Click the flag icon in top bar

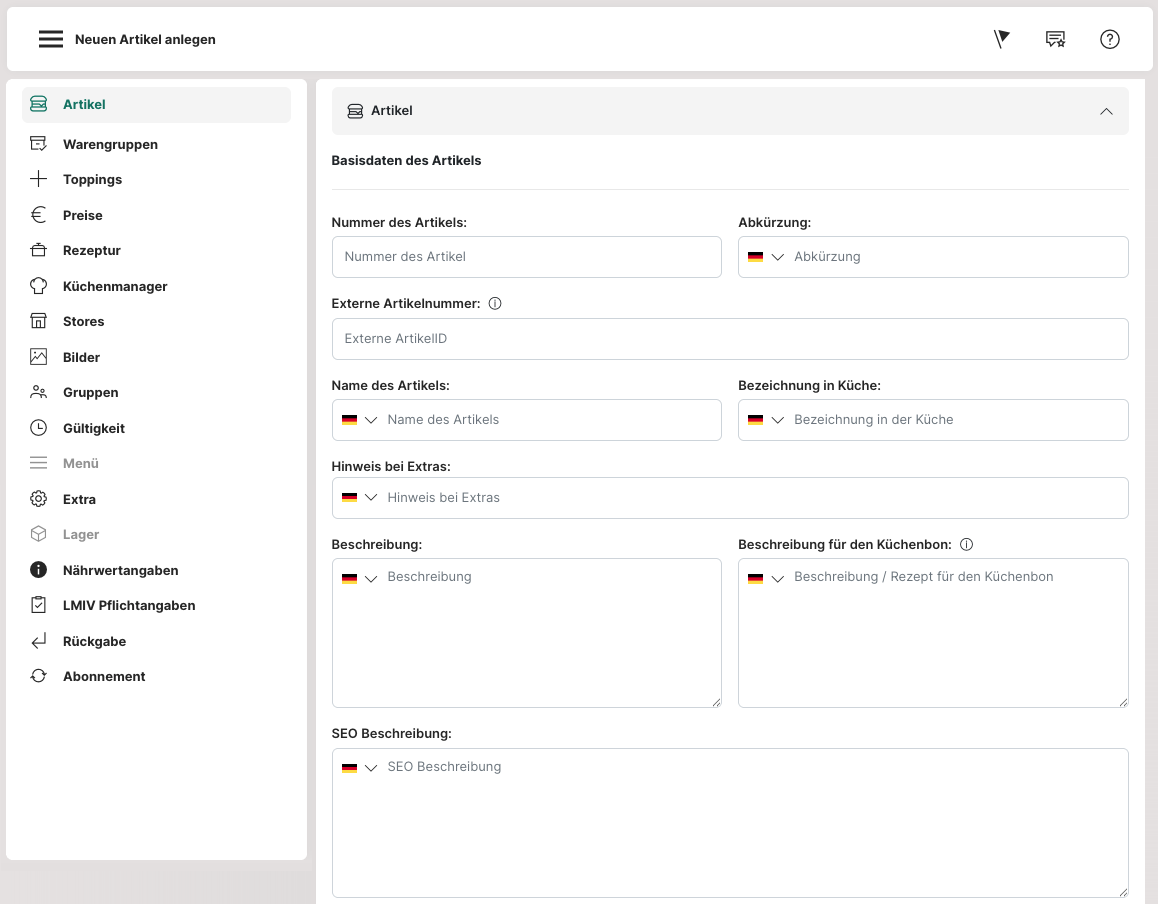click(1001, 39)
